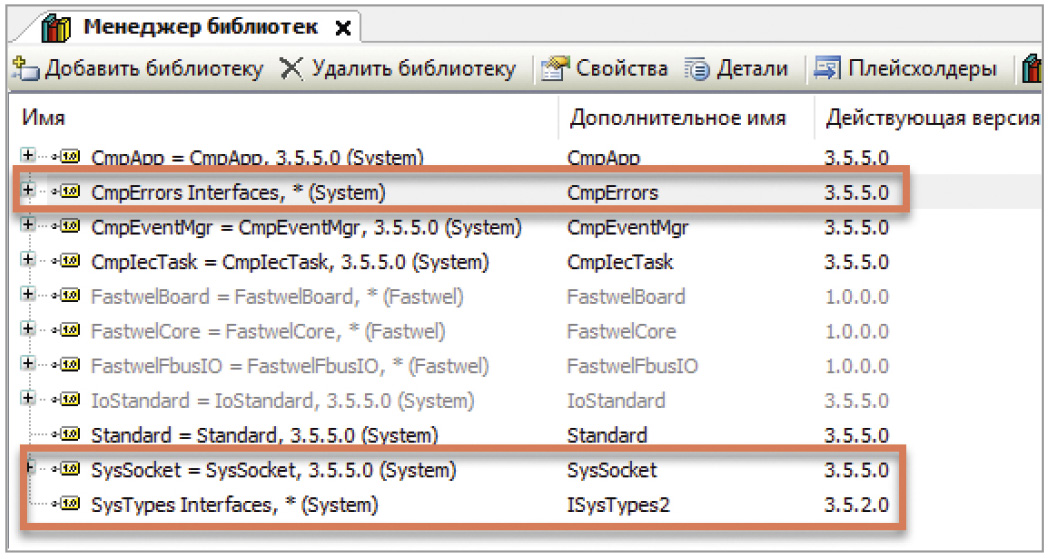Click the FastwelFbusIO library icon
Viewport: 1049px width, 559px height.
coord(68,366)
